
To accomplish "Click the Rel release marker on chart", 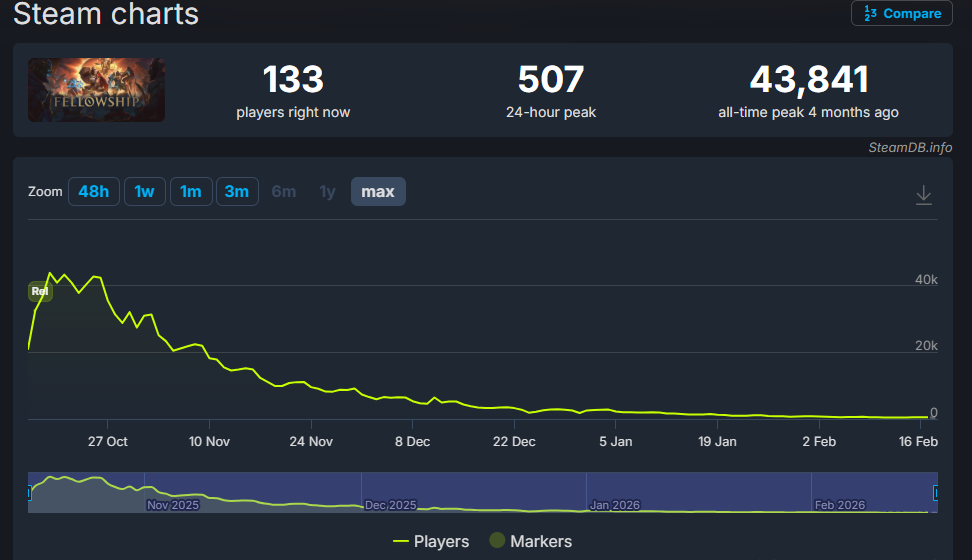I will [40, 291].
